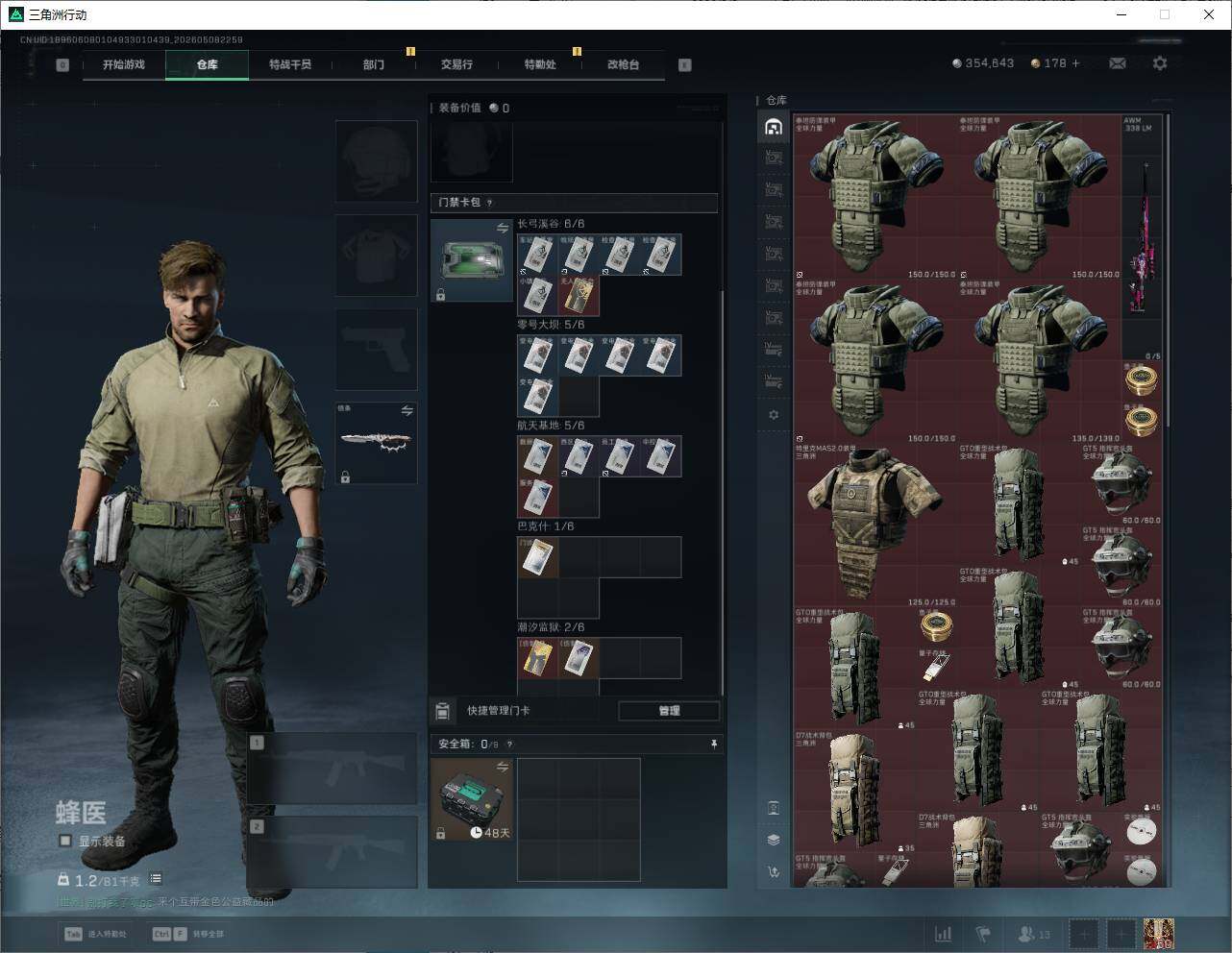Select the empty helmet equipment slot
1232x953 pixels.
pyautogui.click(x=377, y=161)
